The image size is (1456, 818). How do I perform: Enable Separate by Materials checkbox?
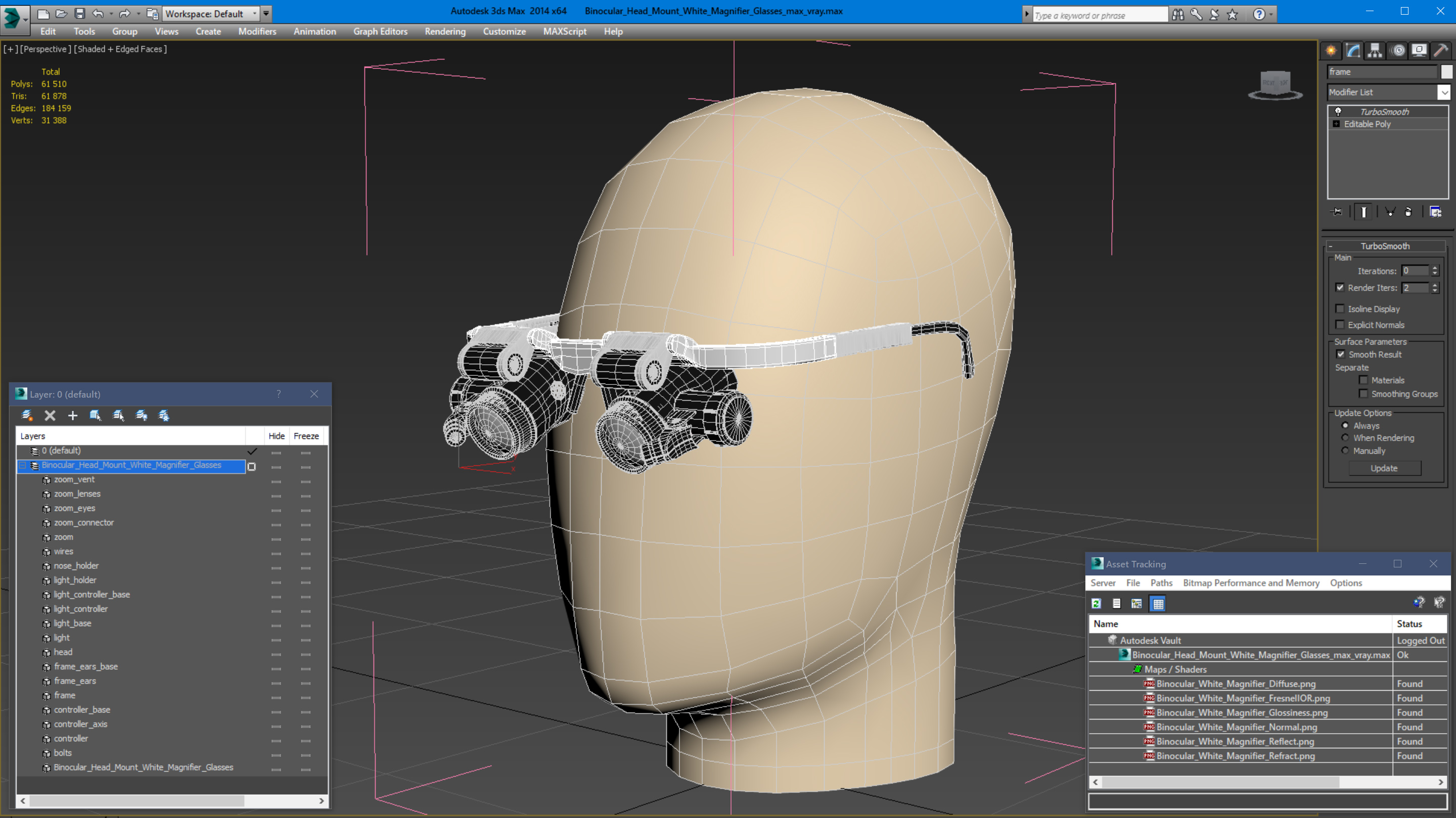(x=1363, y=380)
